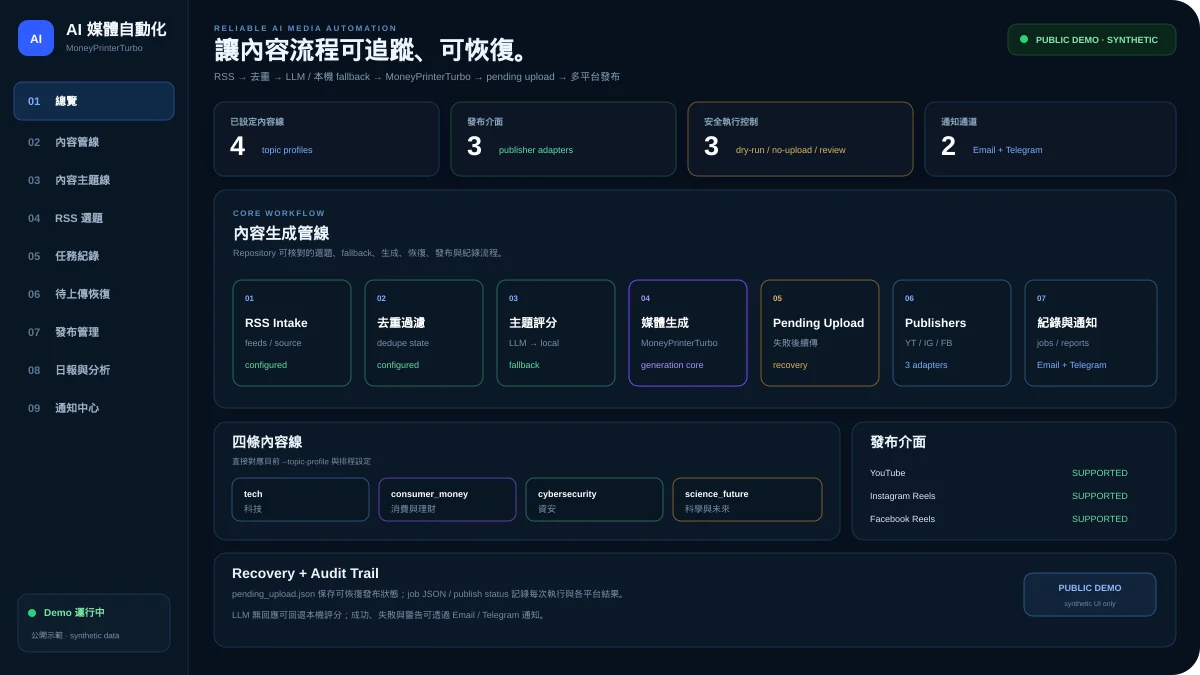Open the 02 內容管線 sidebar item

pyautogui.click(x=94, y=142)
